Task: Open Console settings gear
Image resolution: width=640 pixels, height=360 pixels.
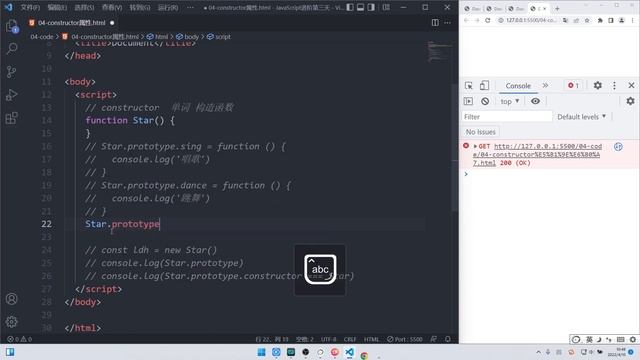Action: point(631,101)
